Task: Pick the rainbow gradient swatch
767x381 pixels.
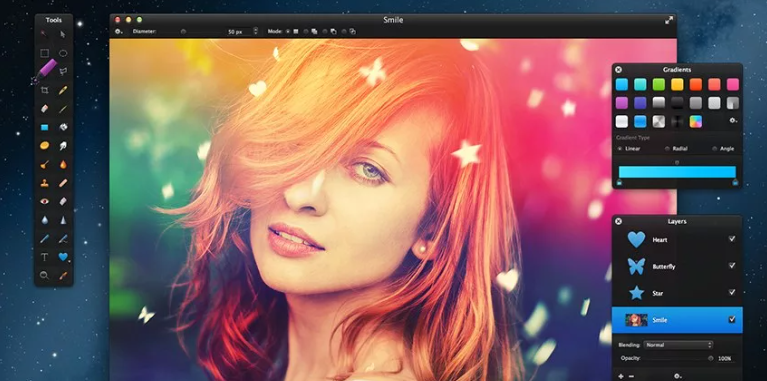Action: coord(696,121)
